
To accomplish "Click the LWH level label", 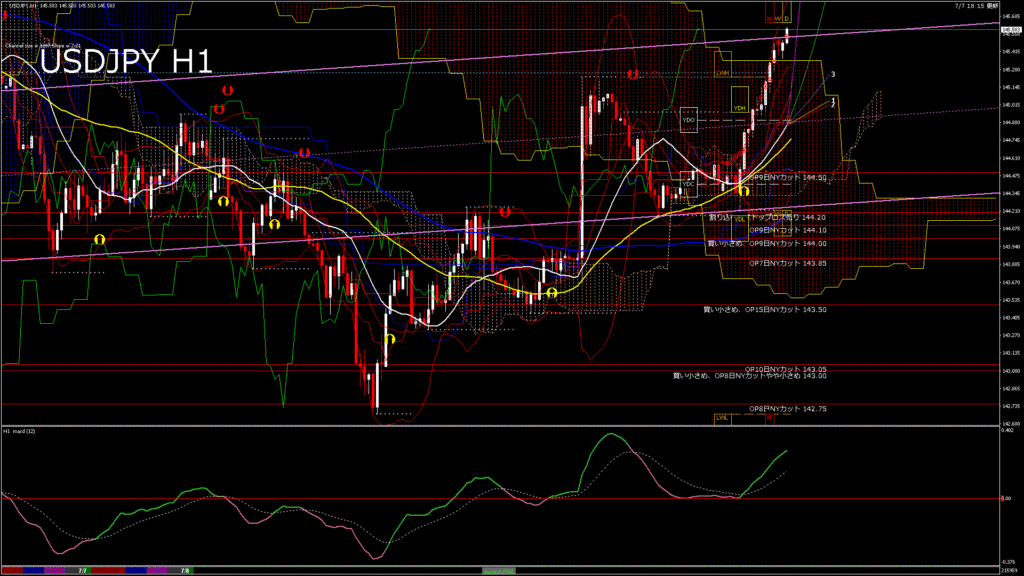I will tap(722, 73).
